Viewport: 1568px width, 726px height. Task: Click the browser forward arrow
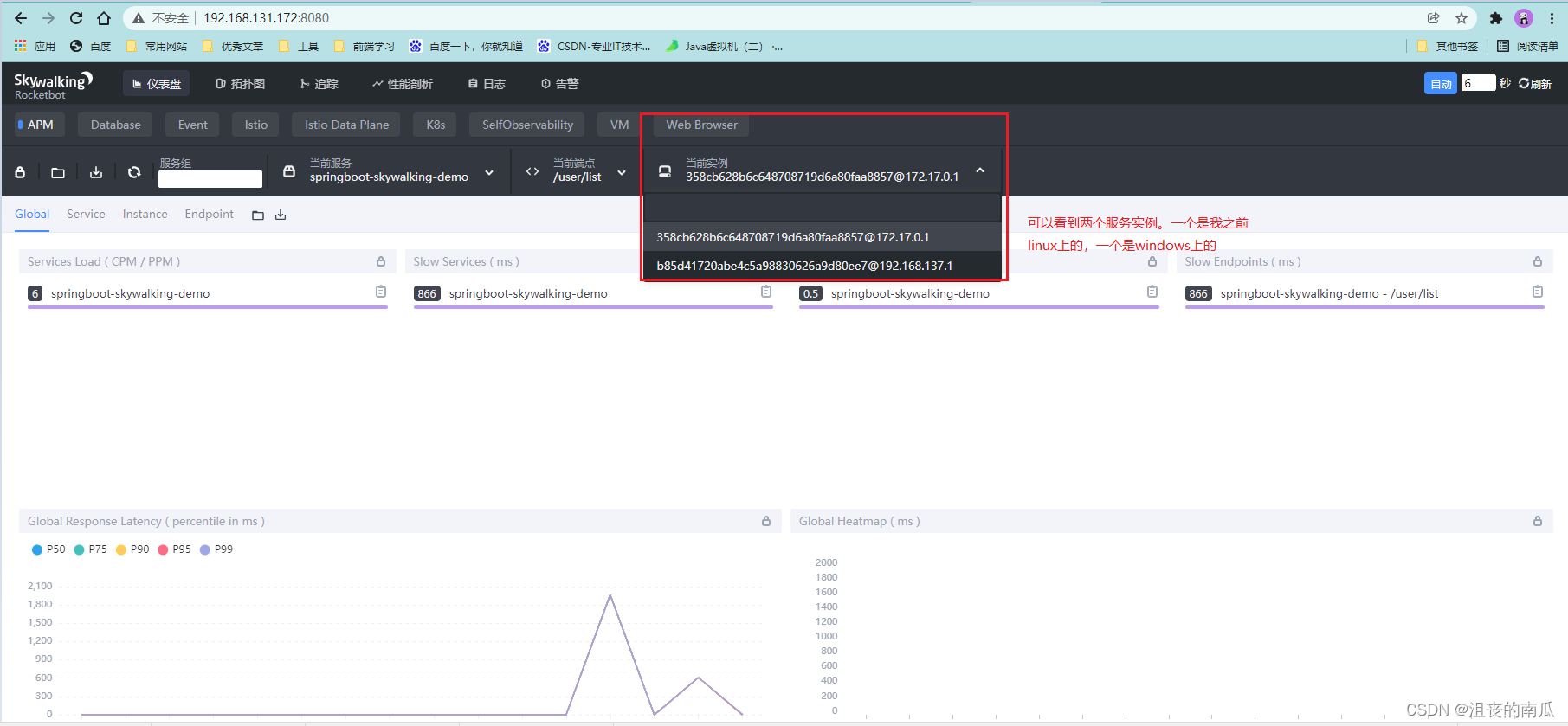click(48, 18)
